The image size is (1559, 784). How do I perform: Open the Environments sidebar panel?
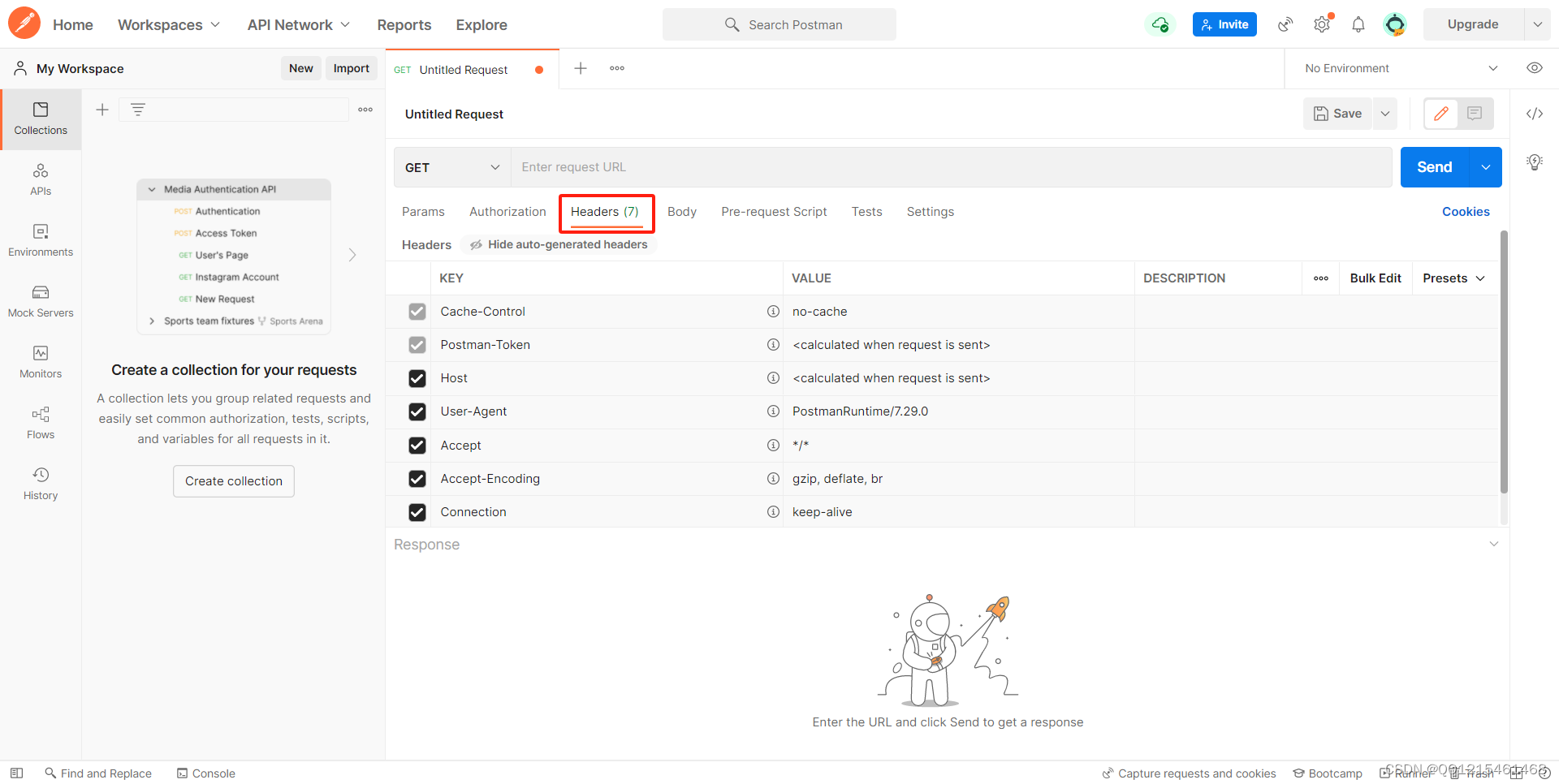[41, 240]
